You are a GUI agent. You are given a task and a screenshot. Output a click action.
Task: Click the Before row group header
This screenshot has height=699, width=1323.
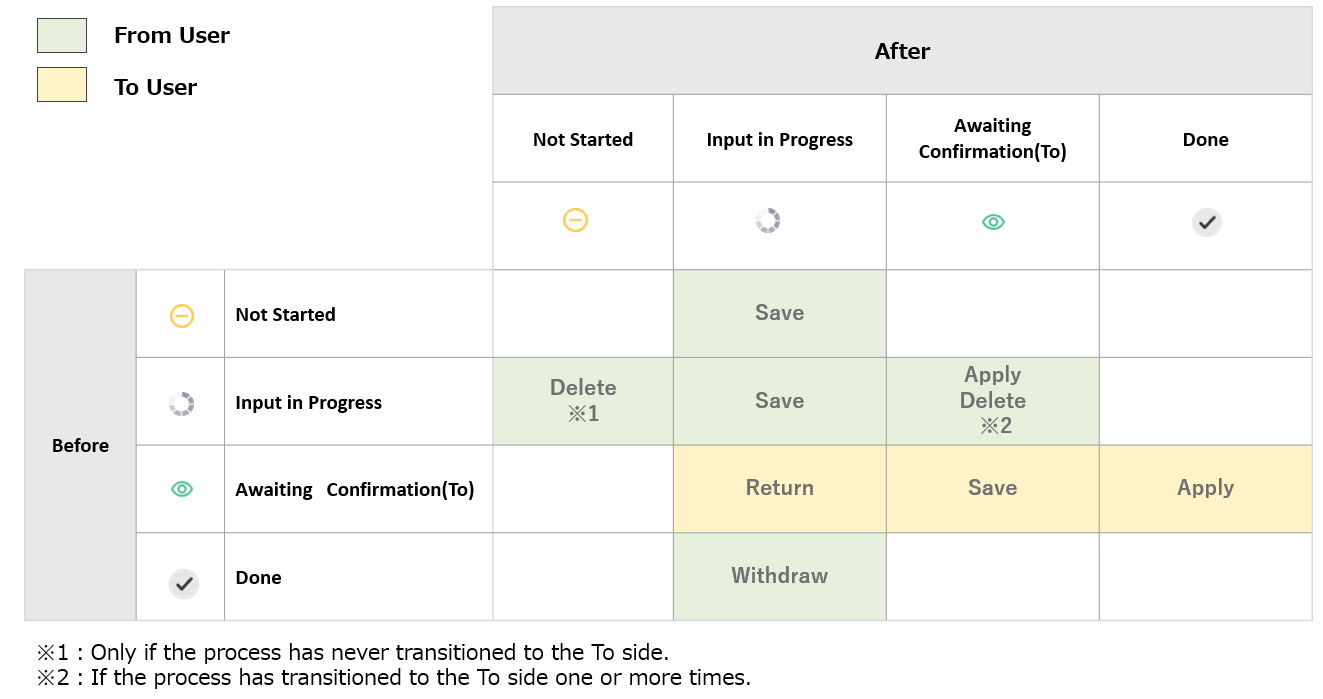click(80, 445)
